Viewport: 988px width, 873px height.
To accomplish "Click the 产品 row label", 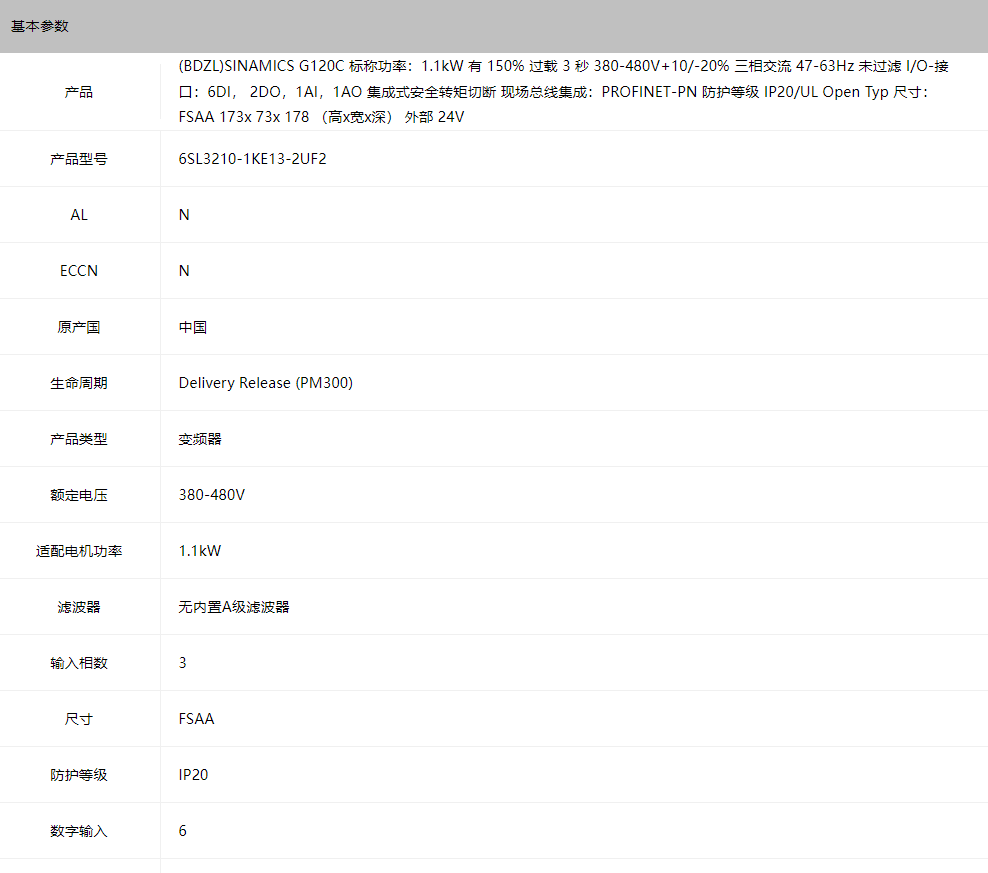I will [x=79, y=92].
